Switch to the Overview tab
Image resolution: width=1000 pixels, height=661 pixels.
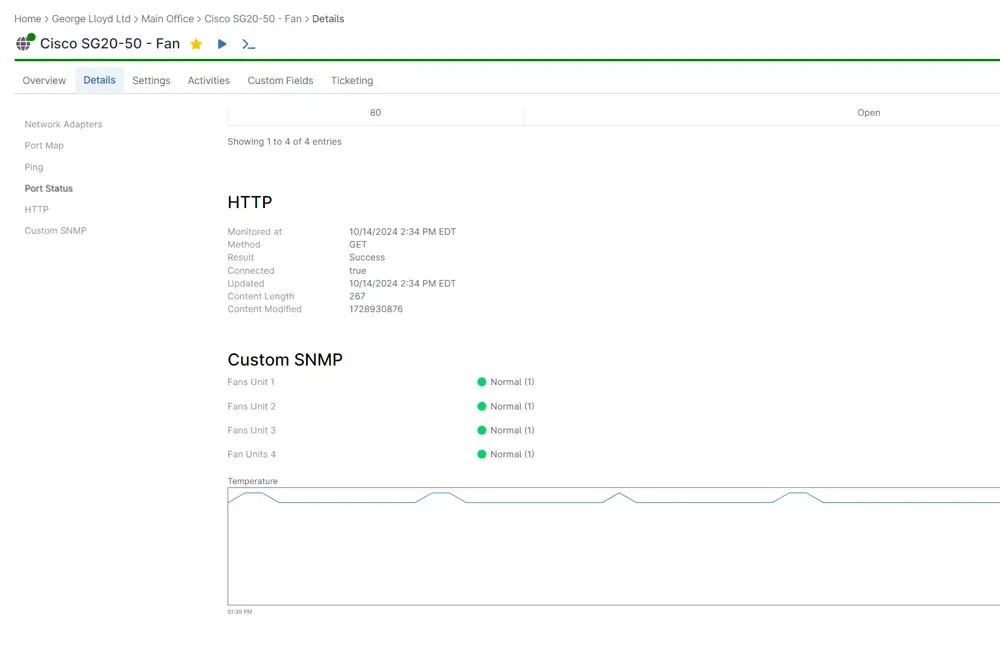click(44, 80)
